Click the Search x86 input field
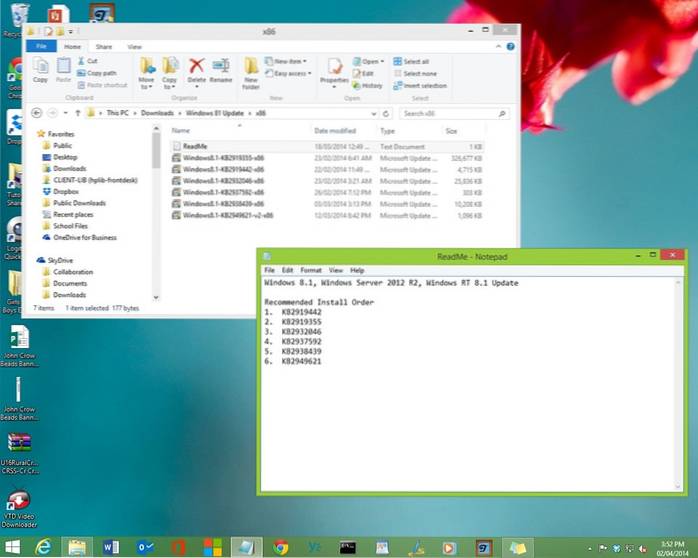The height and width of the screenshot is (558, 698). [x=453, y=113]
